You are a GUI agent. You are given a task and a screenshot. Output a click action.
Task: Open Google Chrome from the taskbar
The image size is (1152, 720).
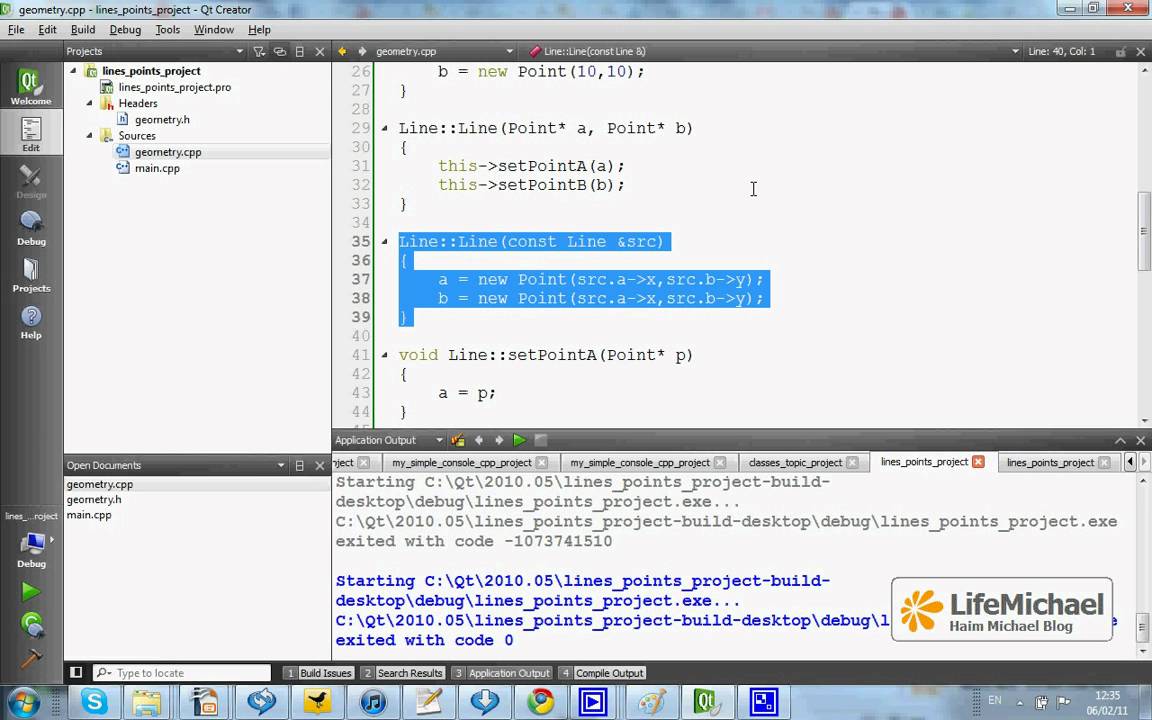pos(541,702)
